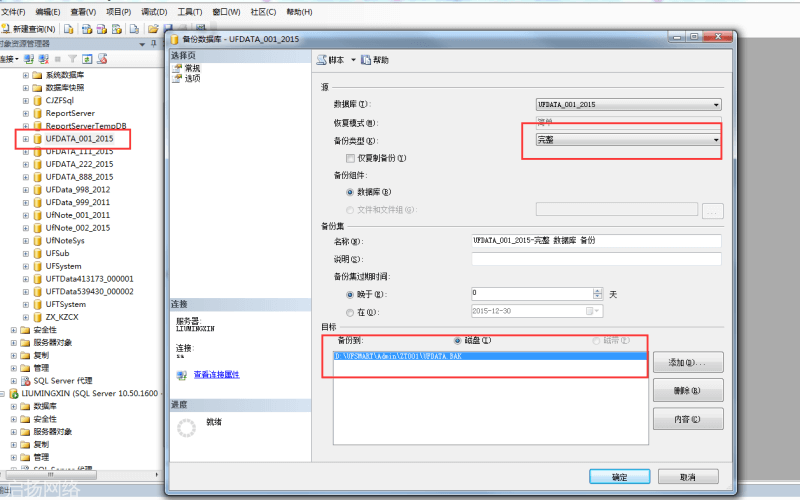Open the 社区(C) menu
Screen dimensions: 800x500
[263, 12]
